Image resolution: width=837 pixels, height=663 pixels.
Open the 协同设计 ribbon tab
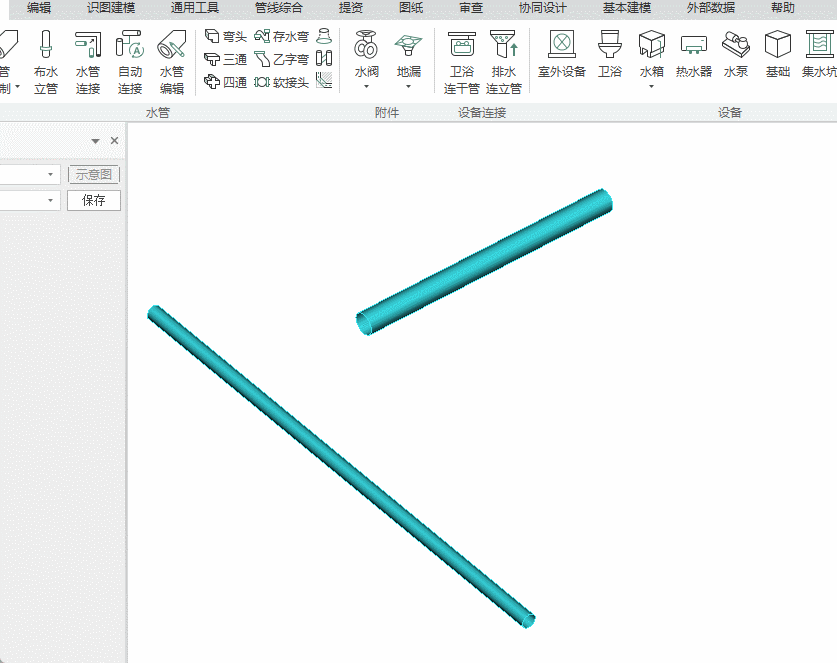pos(542,8)
